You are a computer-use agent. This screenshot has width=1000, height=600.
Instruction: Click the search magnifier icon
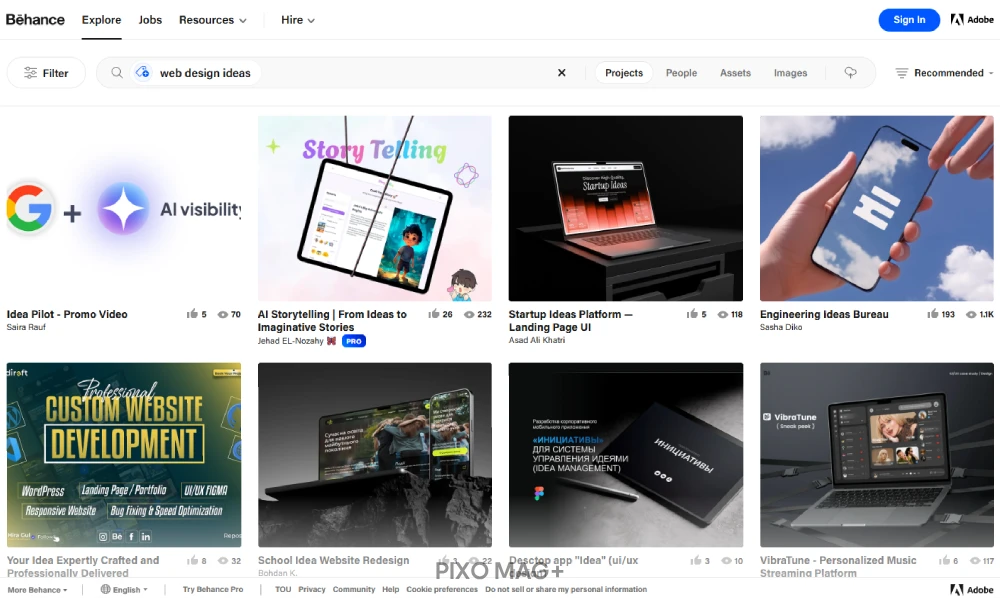pyautogui.click(x=117, y=73)
